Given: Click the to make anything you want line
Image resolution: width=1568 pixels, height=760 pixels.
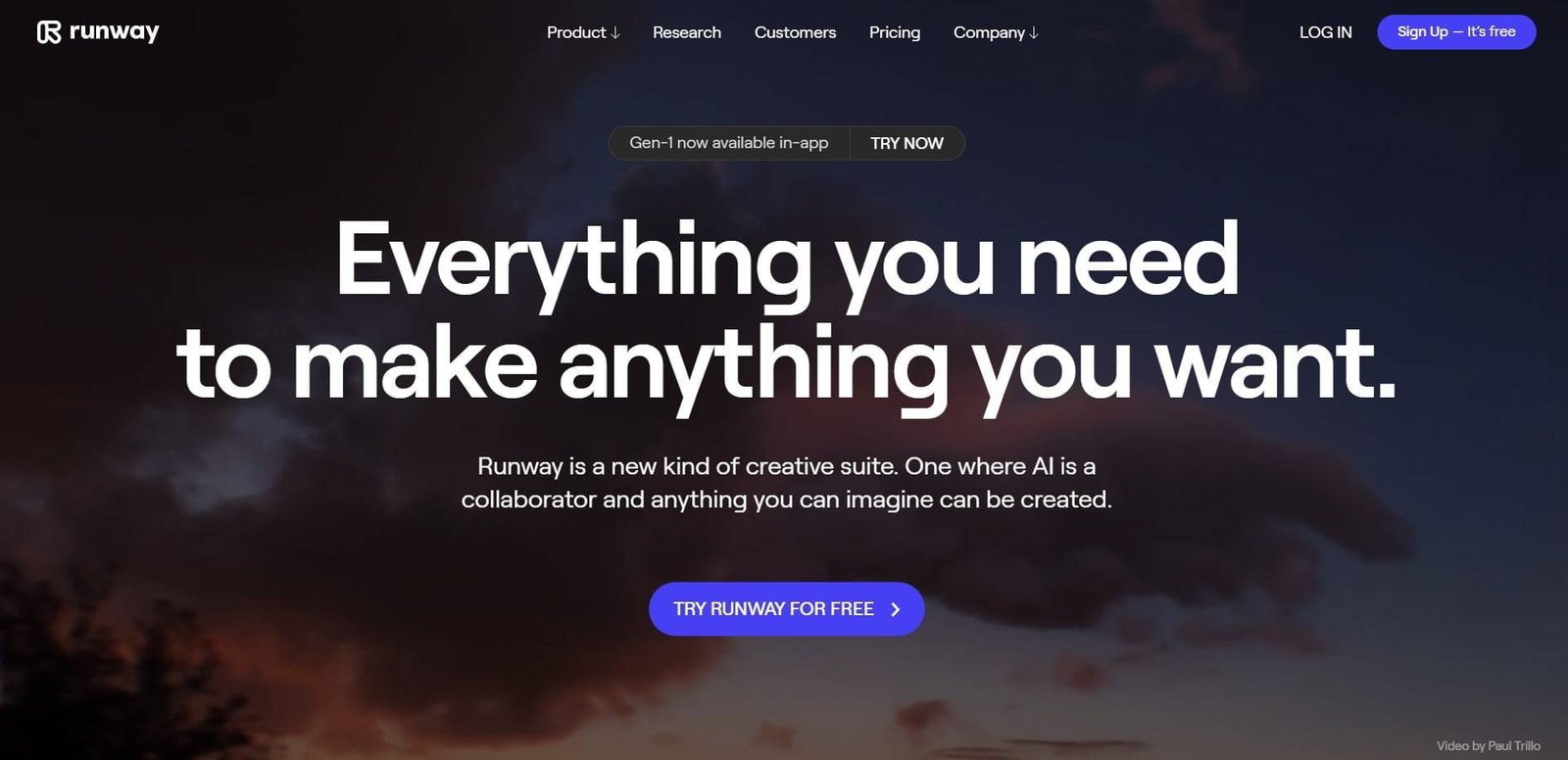Looking at the screenshot, I should click(786, 365).
